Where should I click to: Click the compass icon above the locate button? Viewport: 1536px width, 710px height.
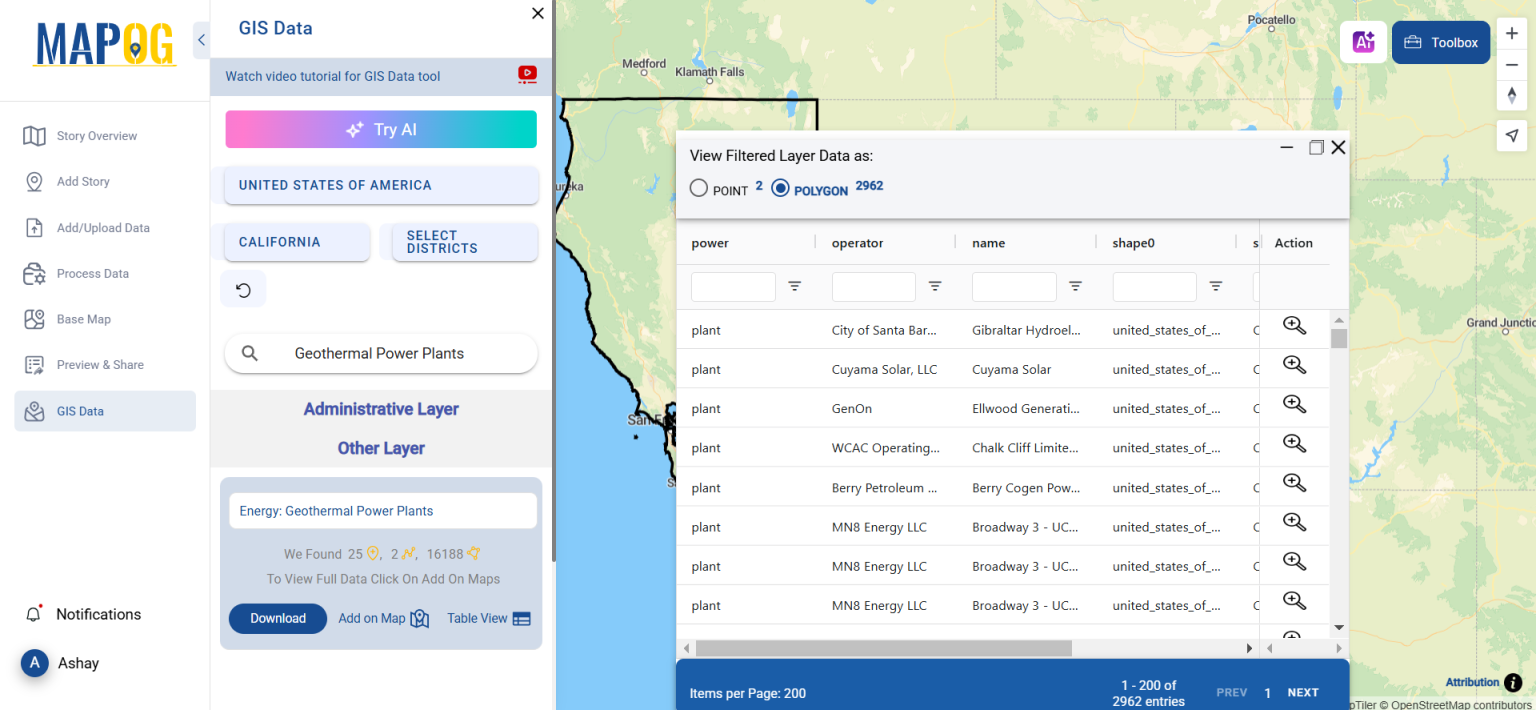pyautogui.click(x=1512, y=95)
